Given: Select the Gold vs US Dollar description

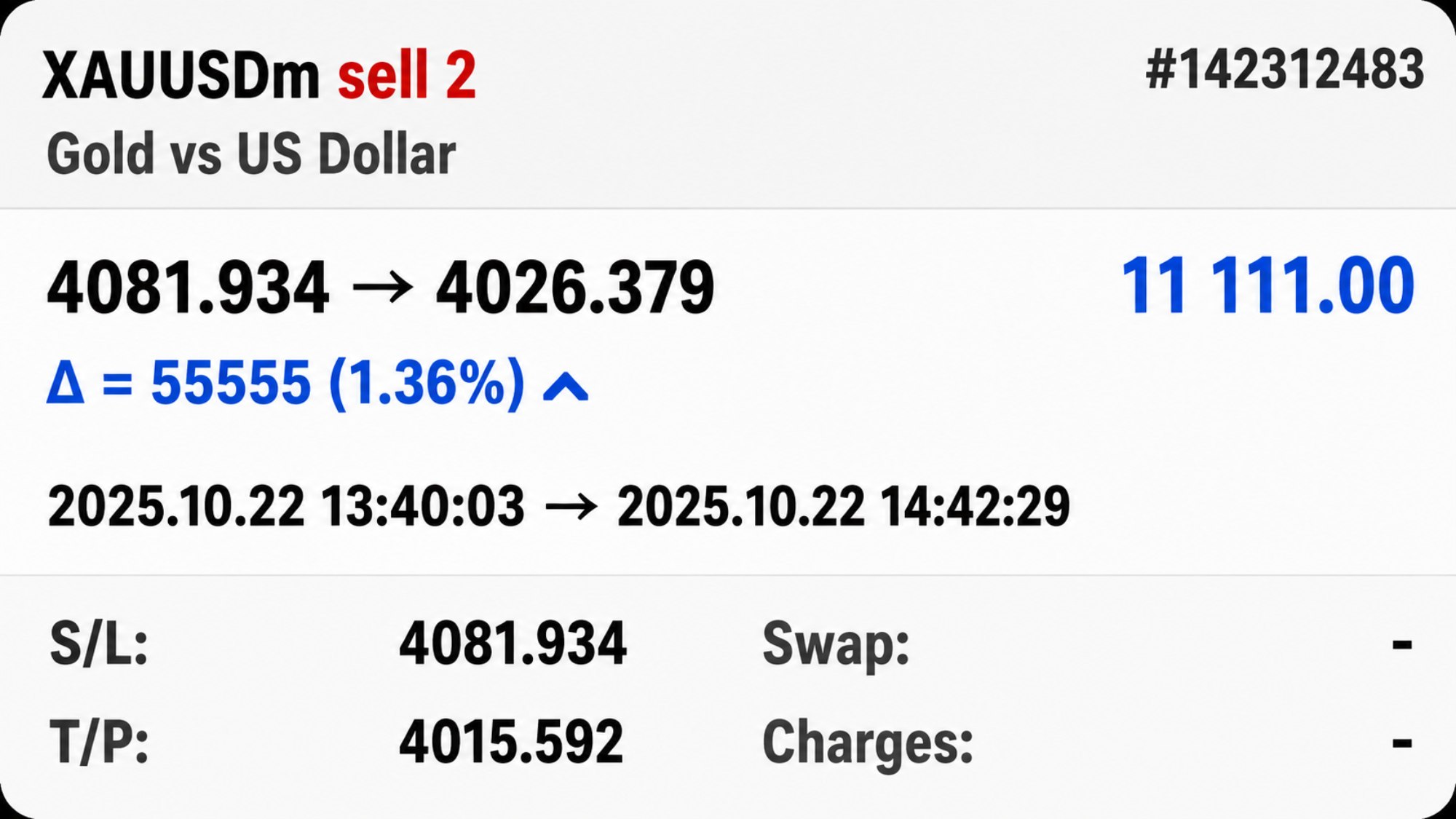Looking at the screenshot, I should coord(251,154).
